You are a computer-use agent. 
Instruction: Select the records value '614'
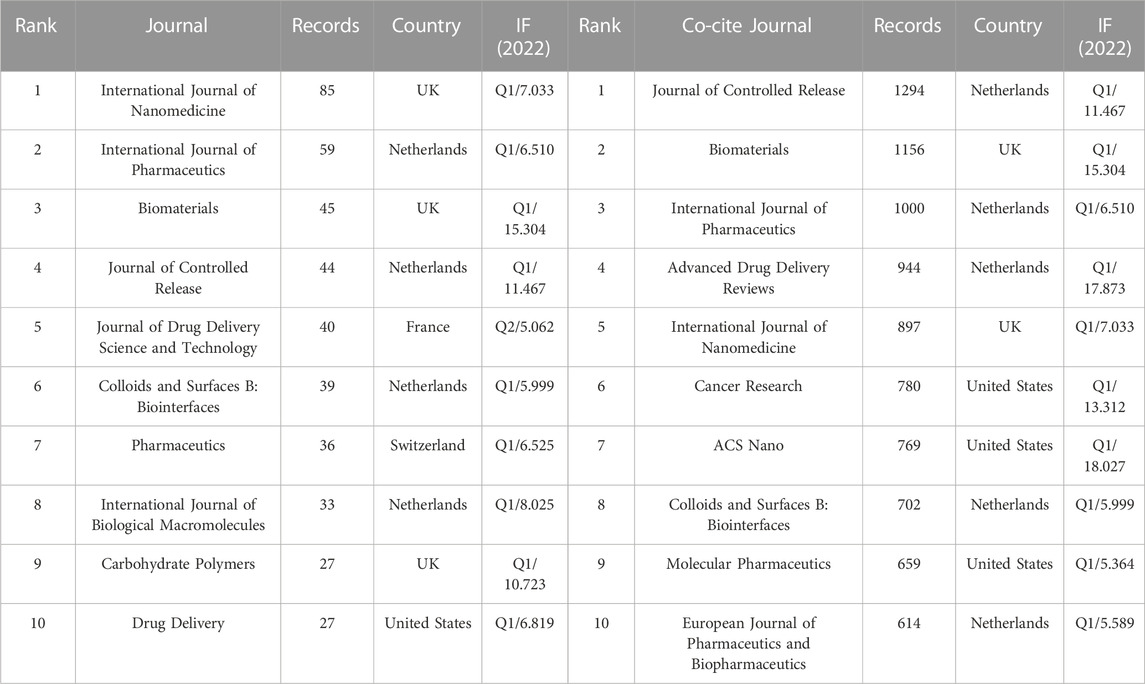(x=908, y=623)
